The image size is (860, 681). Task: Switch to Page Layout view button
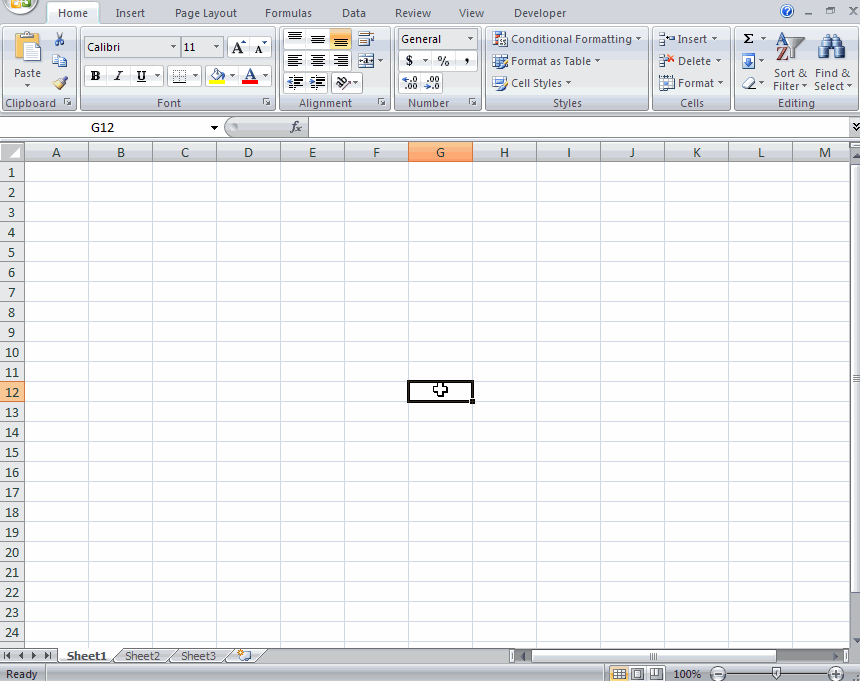637,674
